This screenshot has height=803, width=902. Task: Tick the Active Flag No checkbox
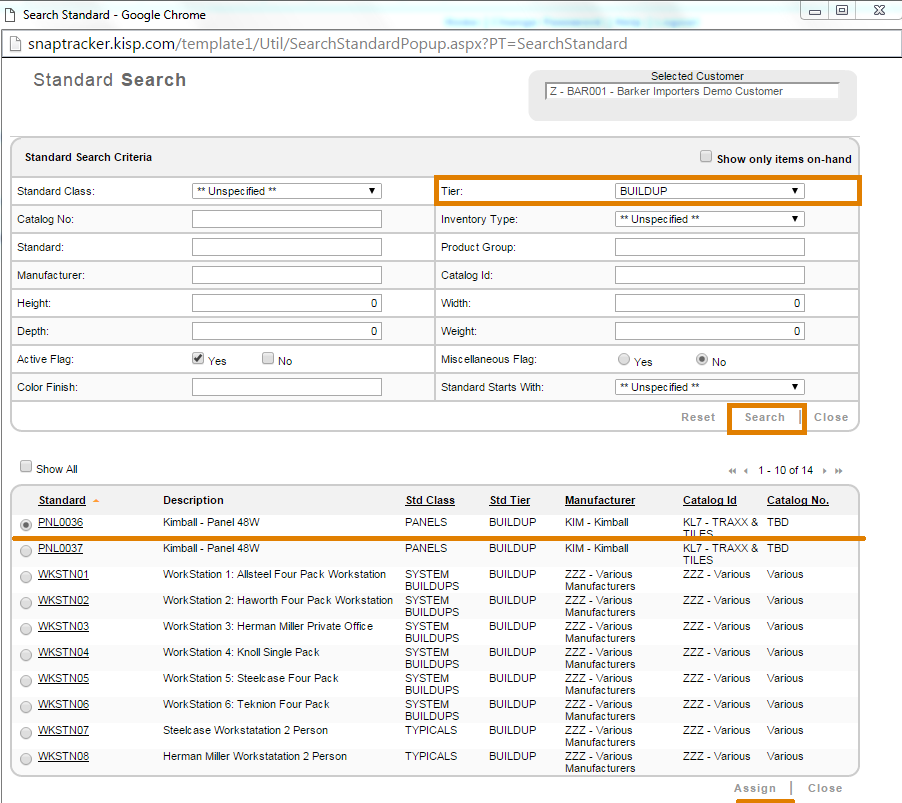pyautogui.click(x=268, y=359)
